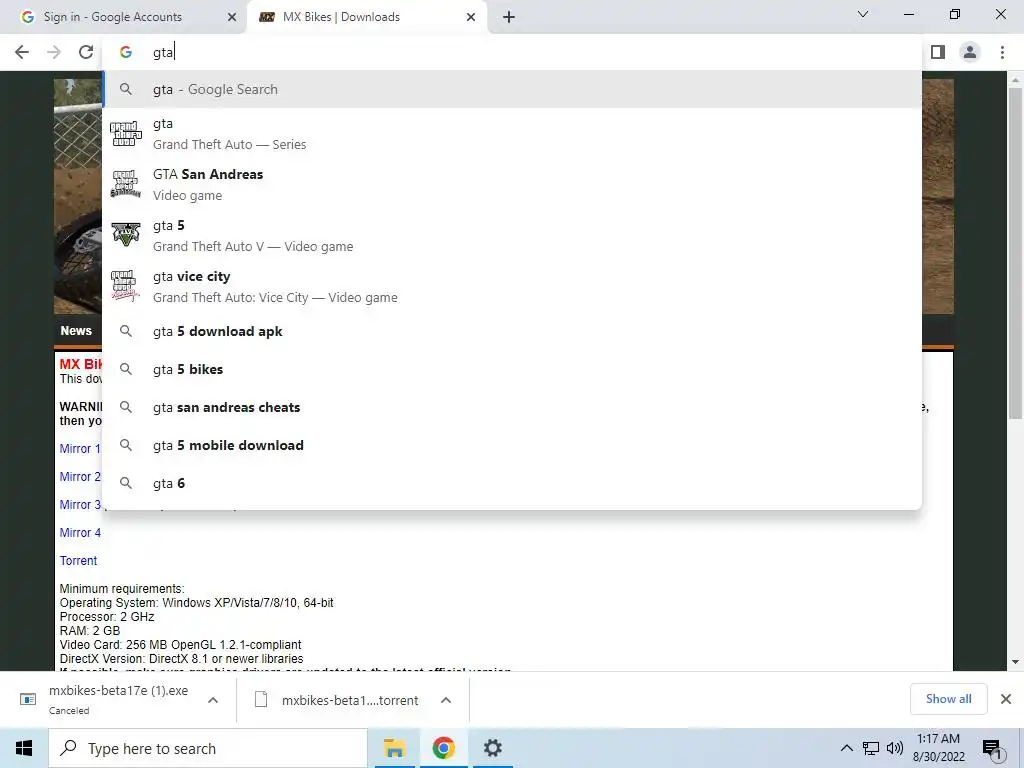Click GTA San Andreas logo thumbnail
The width and height of the screenshot is (1024, 768).
pyautogui.click(x=125, y=184)
